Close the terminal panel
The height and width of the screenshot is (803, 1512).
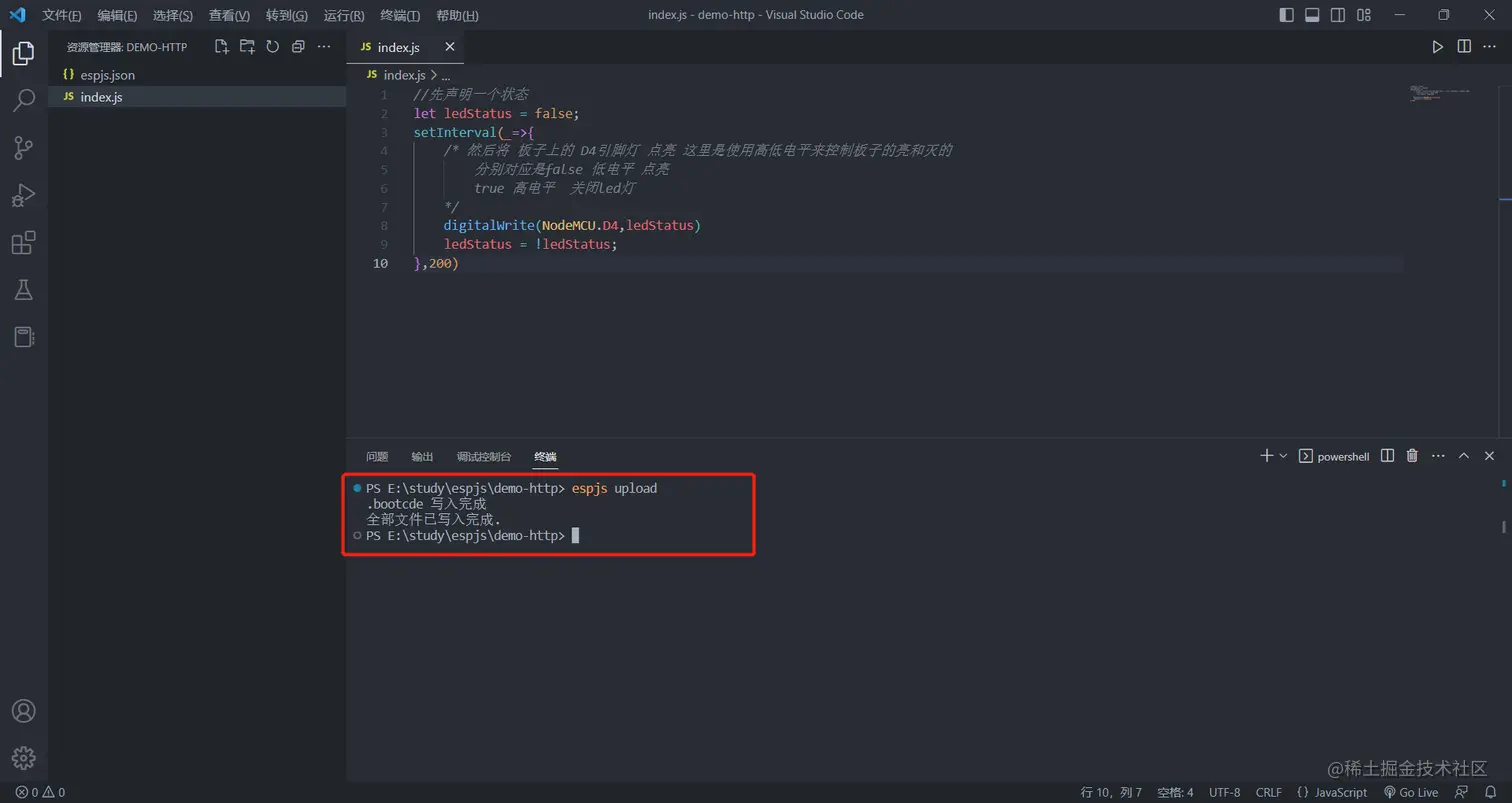pos(1489,456)
